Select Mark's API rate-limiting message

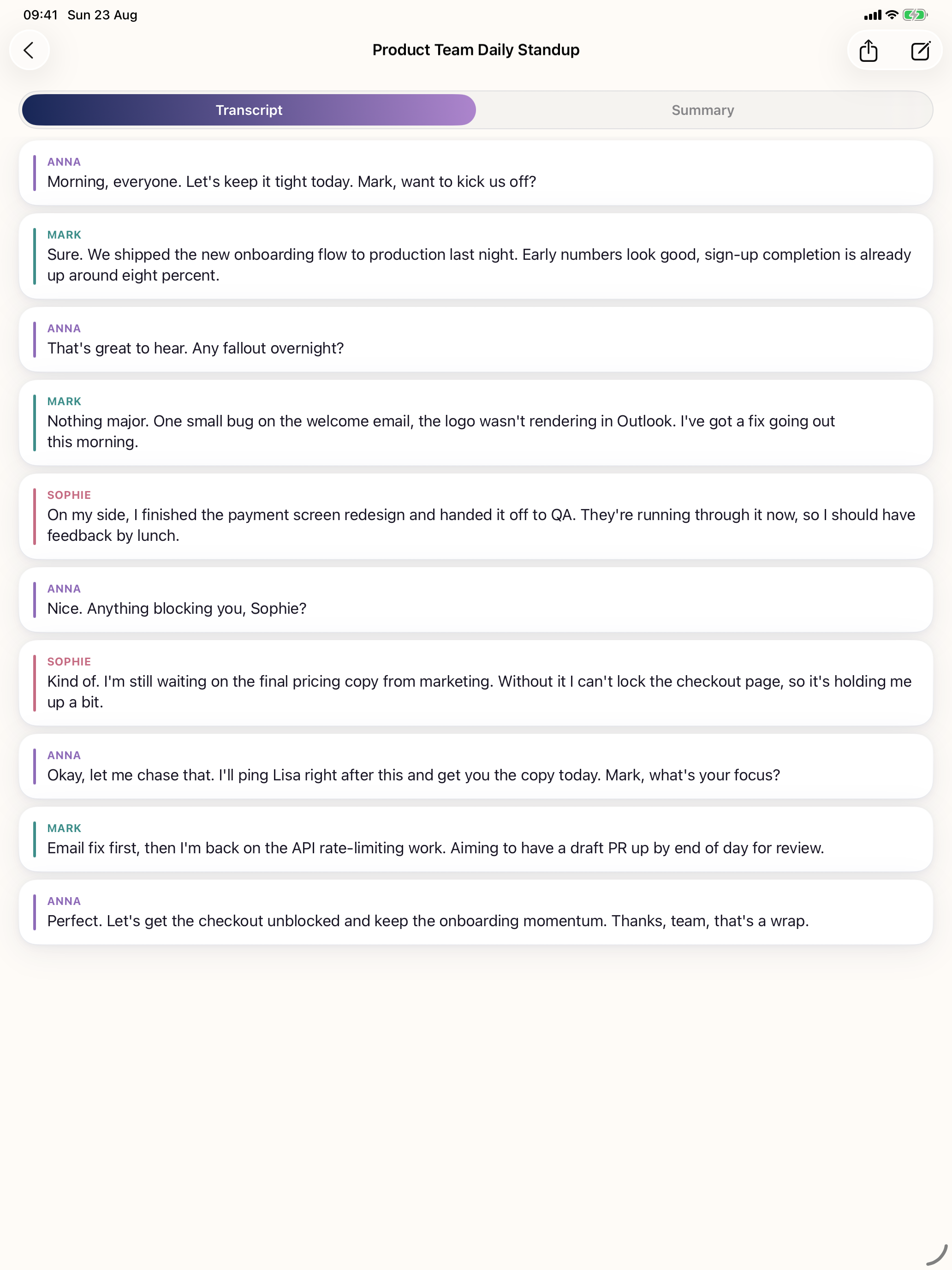476,839
